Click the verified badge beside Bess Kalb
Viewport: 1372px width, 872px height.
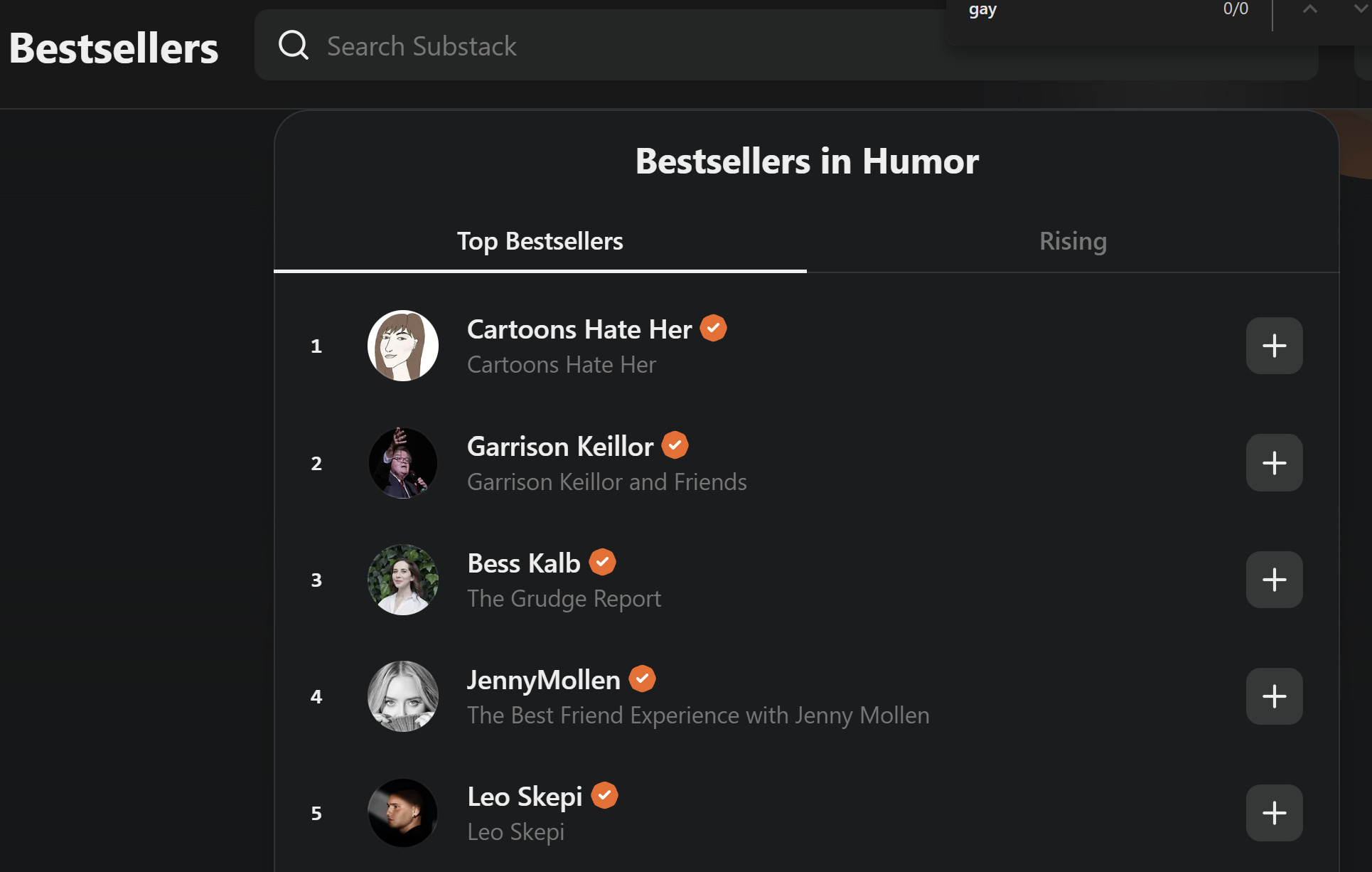click(x=601, y=561)
